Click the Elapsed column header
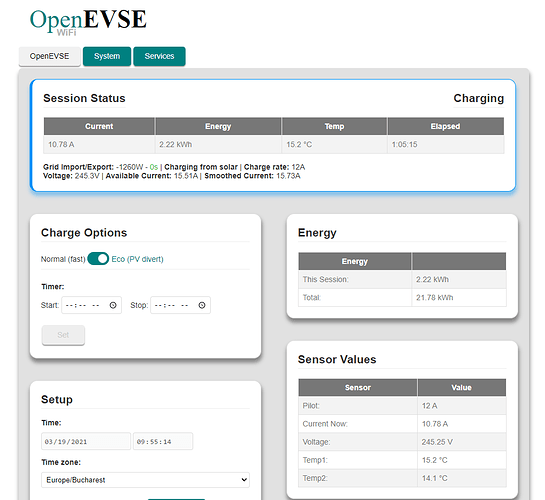 click(x=446, y=126)
